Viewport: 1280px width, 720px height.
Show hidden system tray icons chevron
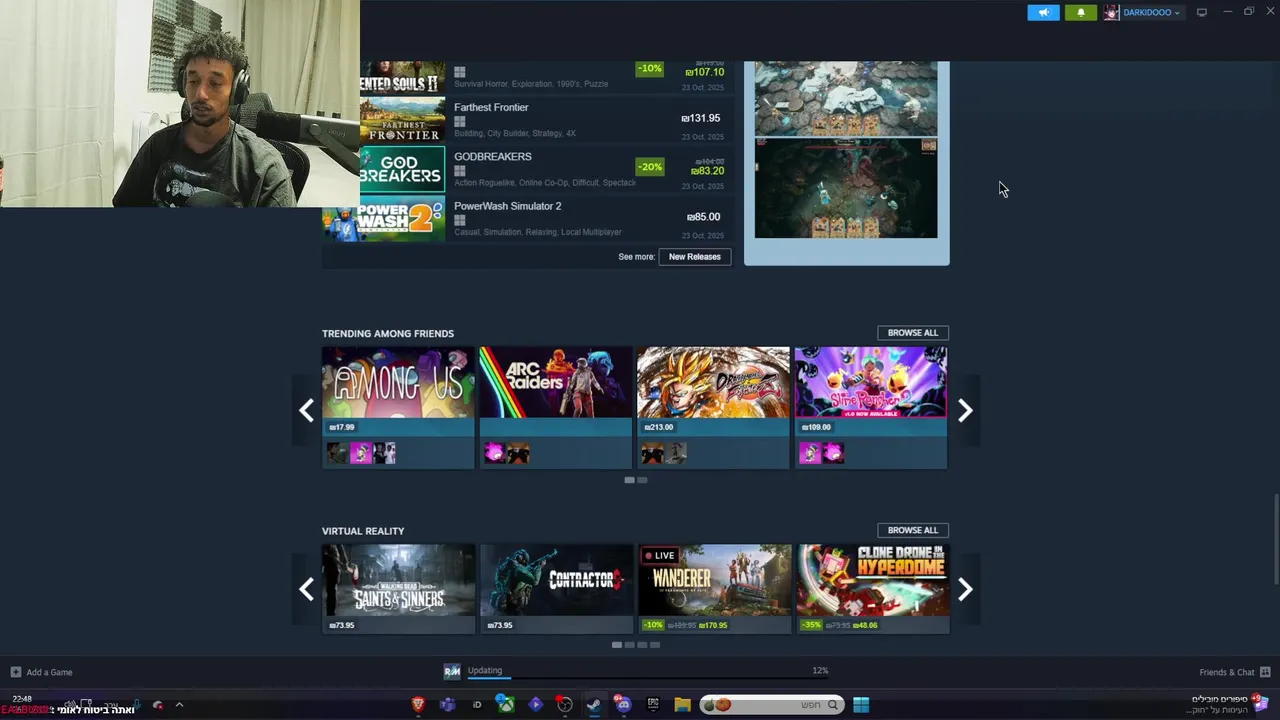point(179,705)
